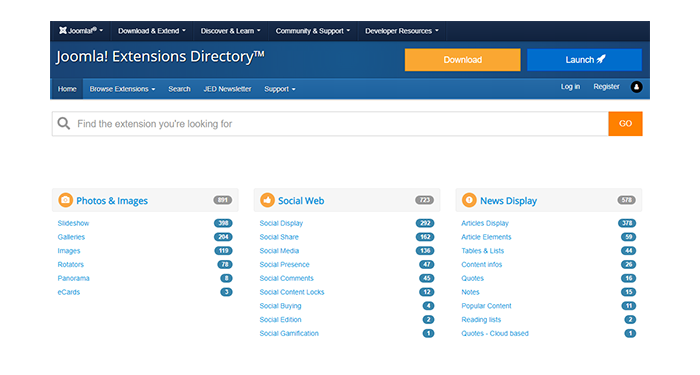Click the Log in link

[571, 87]
